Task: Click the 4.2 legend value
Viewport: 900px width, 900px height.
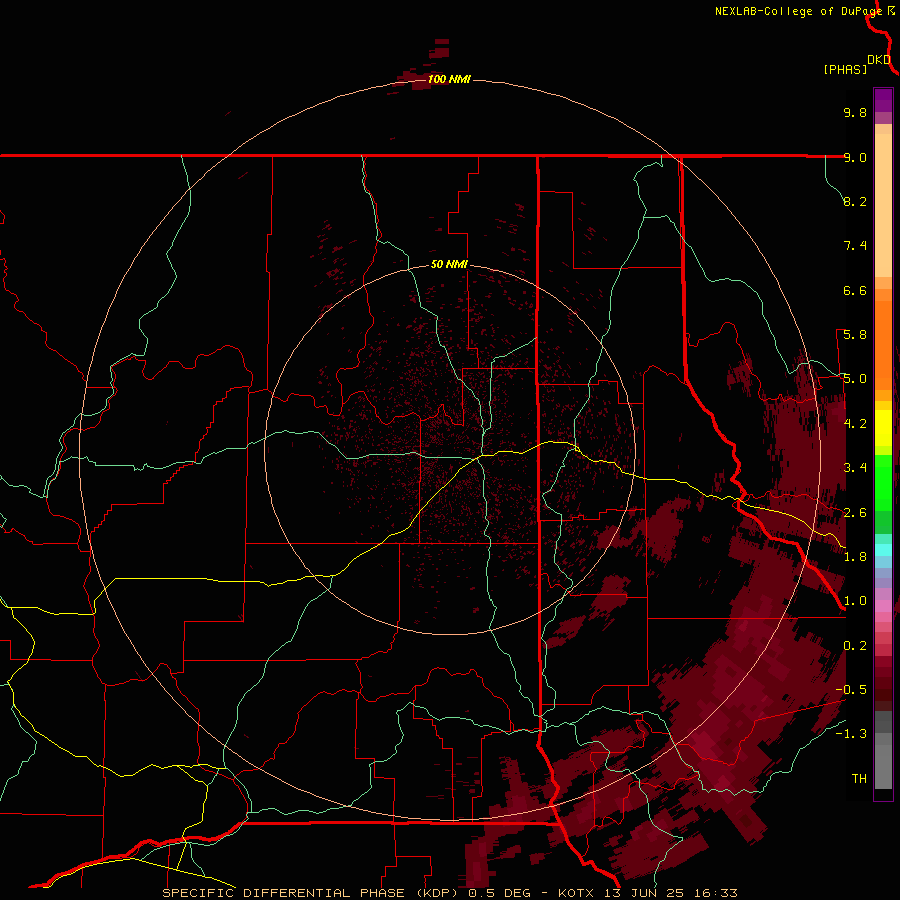Action: pos(855,424)
